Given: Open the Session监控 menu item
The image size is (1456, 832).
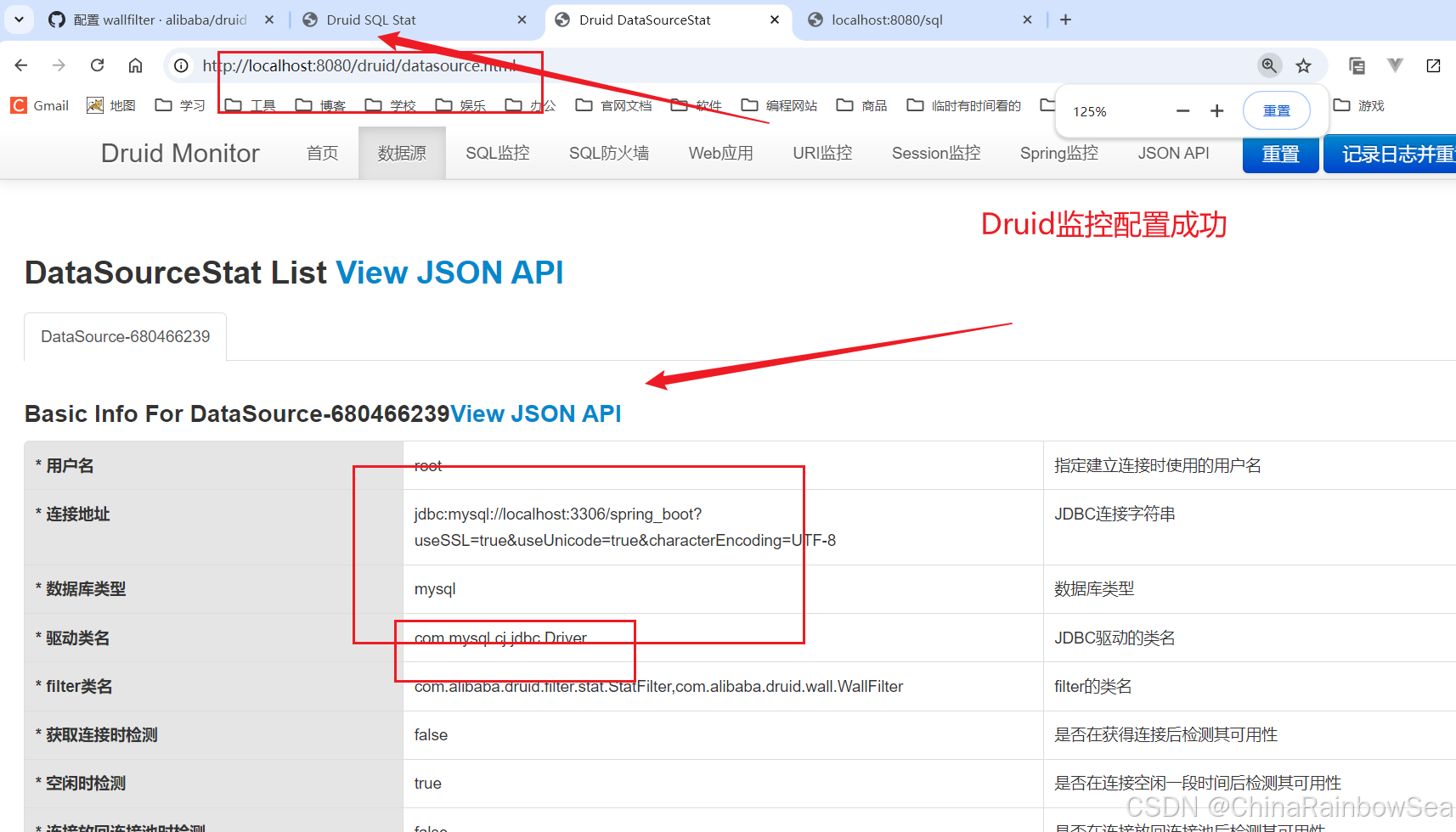Looking at the screenshot, I should [936, 153].
